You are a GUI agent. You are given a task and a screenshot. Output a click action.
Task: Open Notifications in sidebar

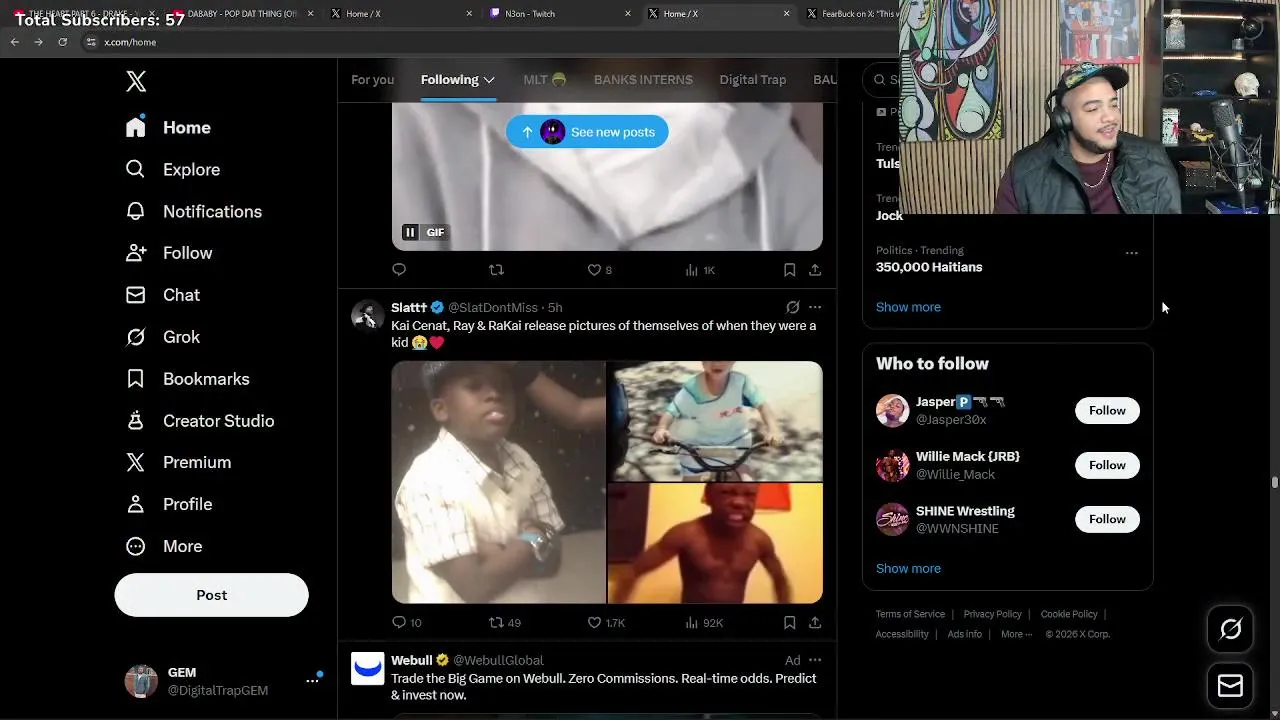click(193, 211)
